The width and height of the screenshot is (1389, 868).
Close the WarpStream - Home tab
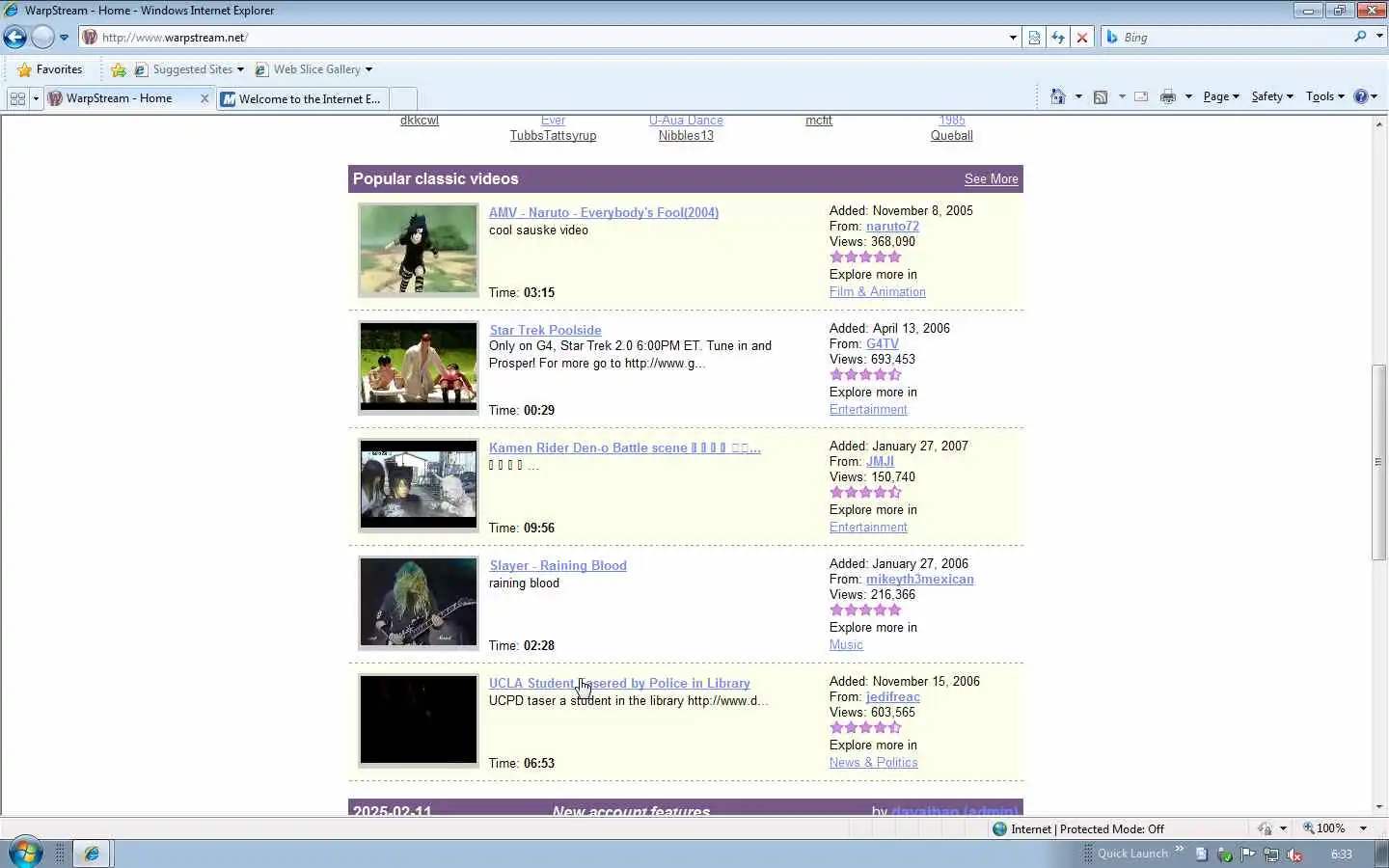point(204,98)
